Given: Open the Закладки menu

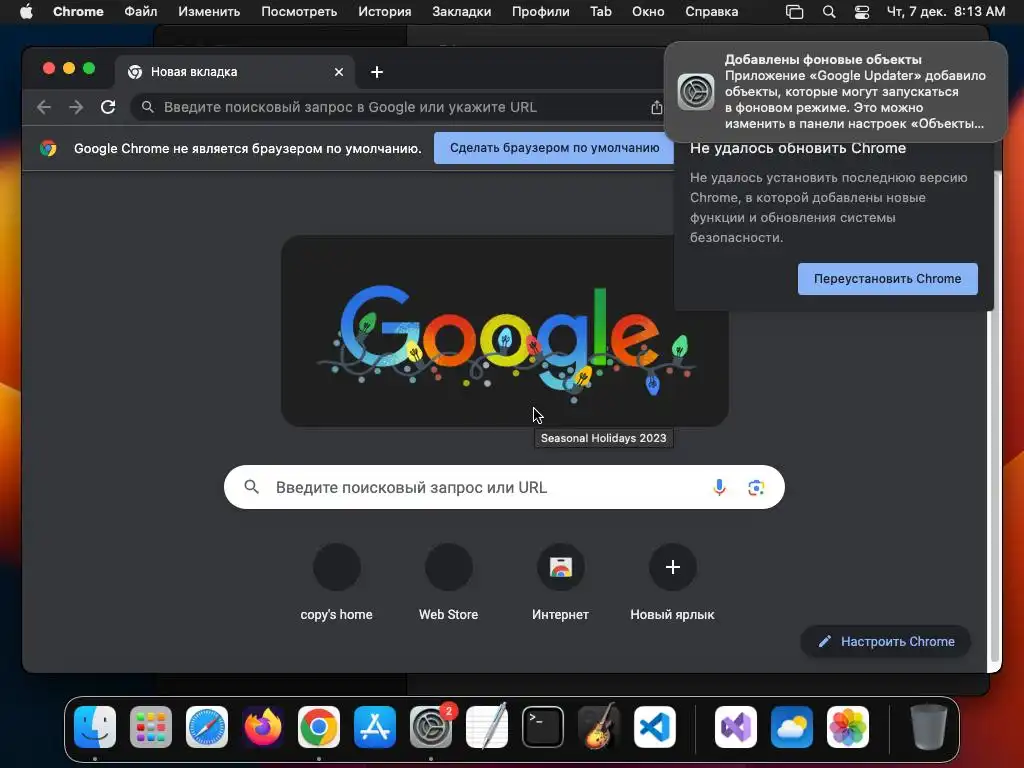Looking at the screenshot, I should tap(462, 12).
